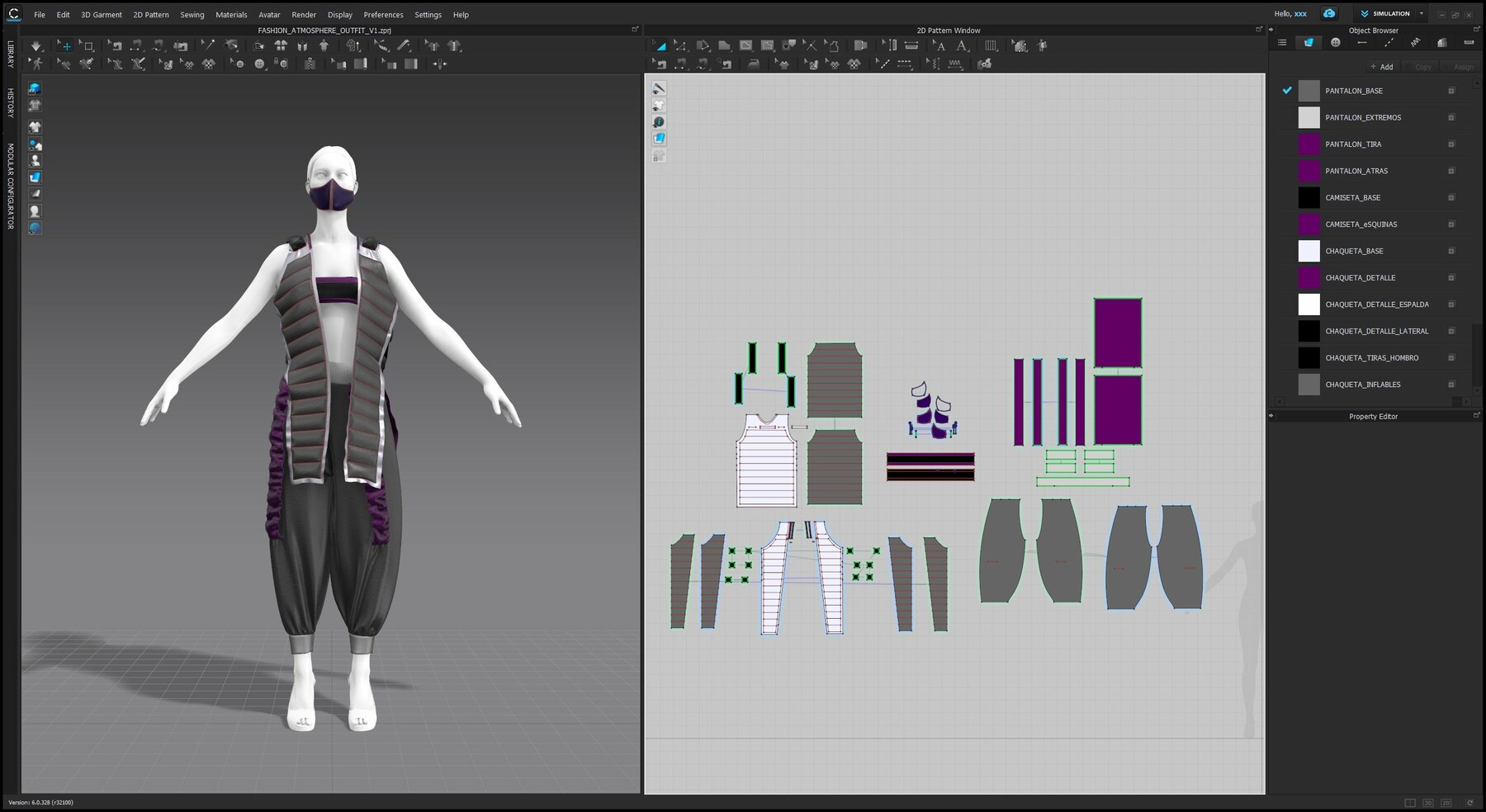Select the CHAQUETA_DETALLE purple color swatch
The image size is (1486, 812).
coord(1309,278)
